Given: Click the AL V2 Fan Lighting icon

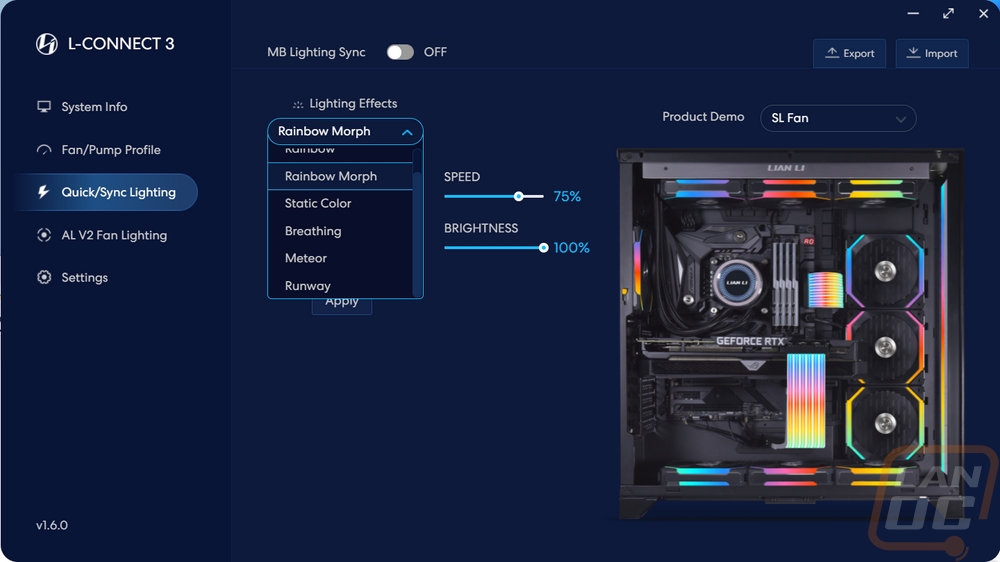Looking at the screenshot, I should (43, 235).
